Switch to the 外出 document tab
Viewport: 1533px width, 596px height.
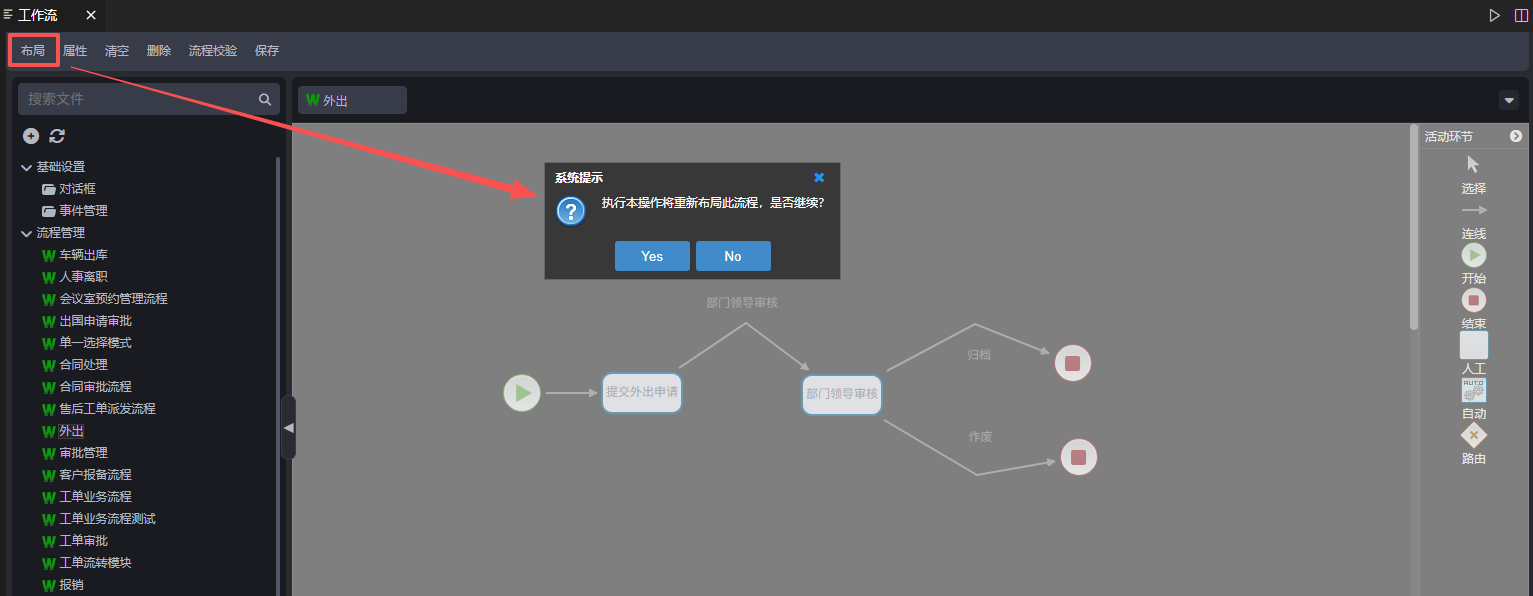(x=351, y=100)
